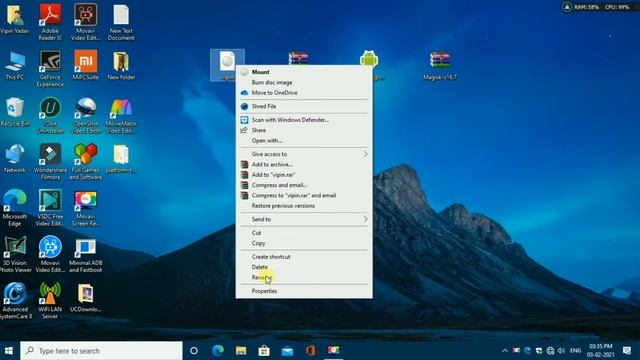Launch IObit Uninstaller shortcut

50,115
